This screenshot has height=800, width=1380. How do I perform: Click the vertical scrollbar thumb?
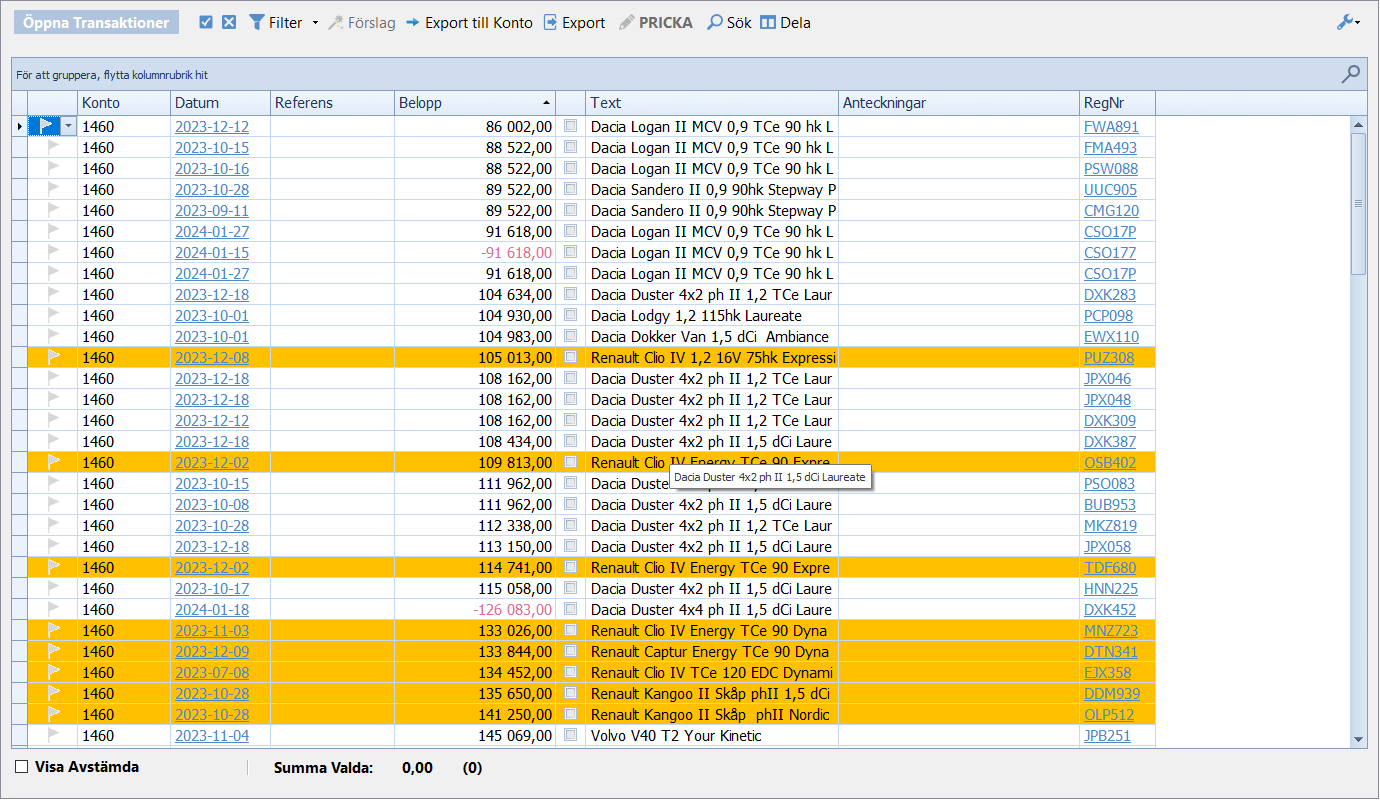point(1358,203)
